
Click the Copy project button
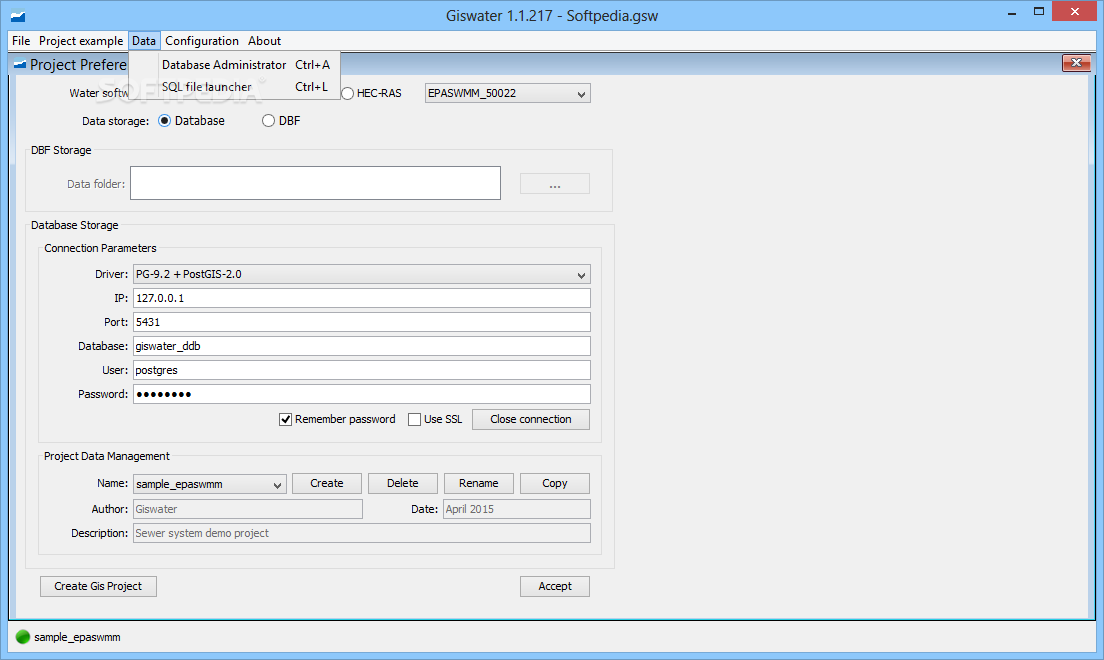[555, 483]
